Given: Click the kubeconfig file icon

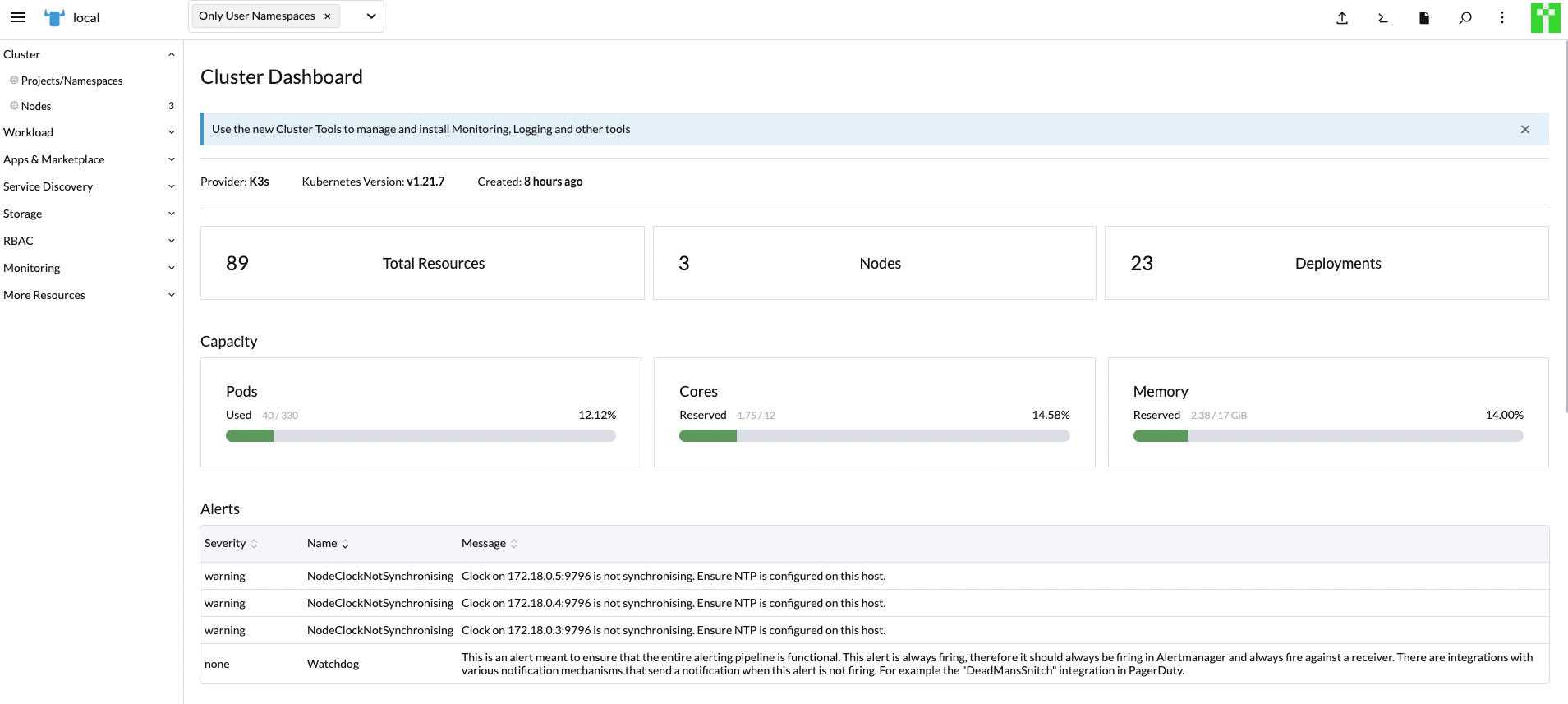Looking at the screenshot, I should (1424, 17).
